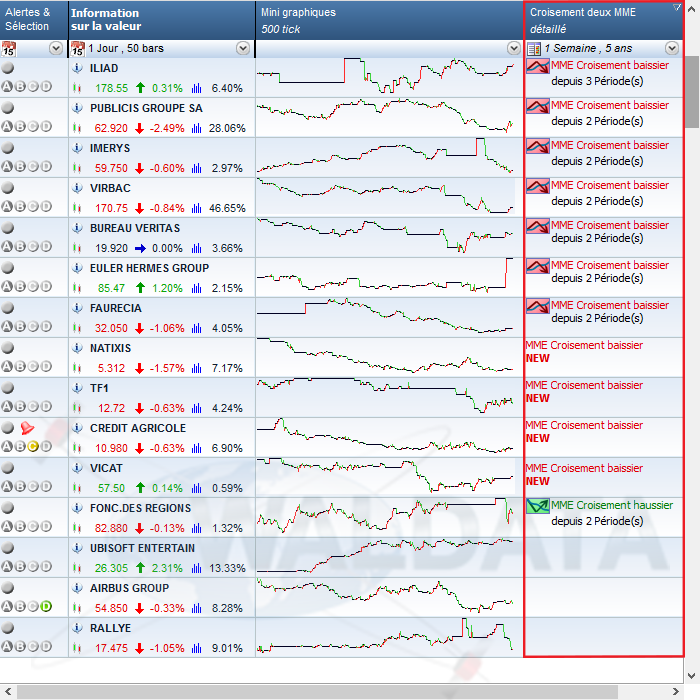Toggle grey round marker for IMERYS

tap(8, 148)
